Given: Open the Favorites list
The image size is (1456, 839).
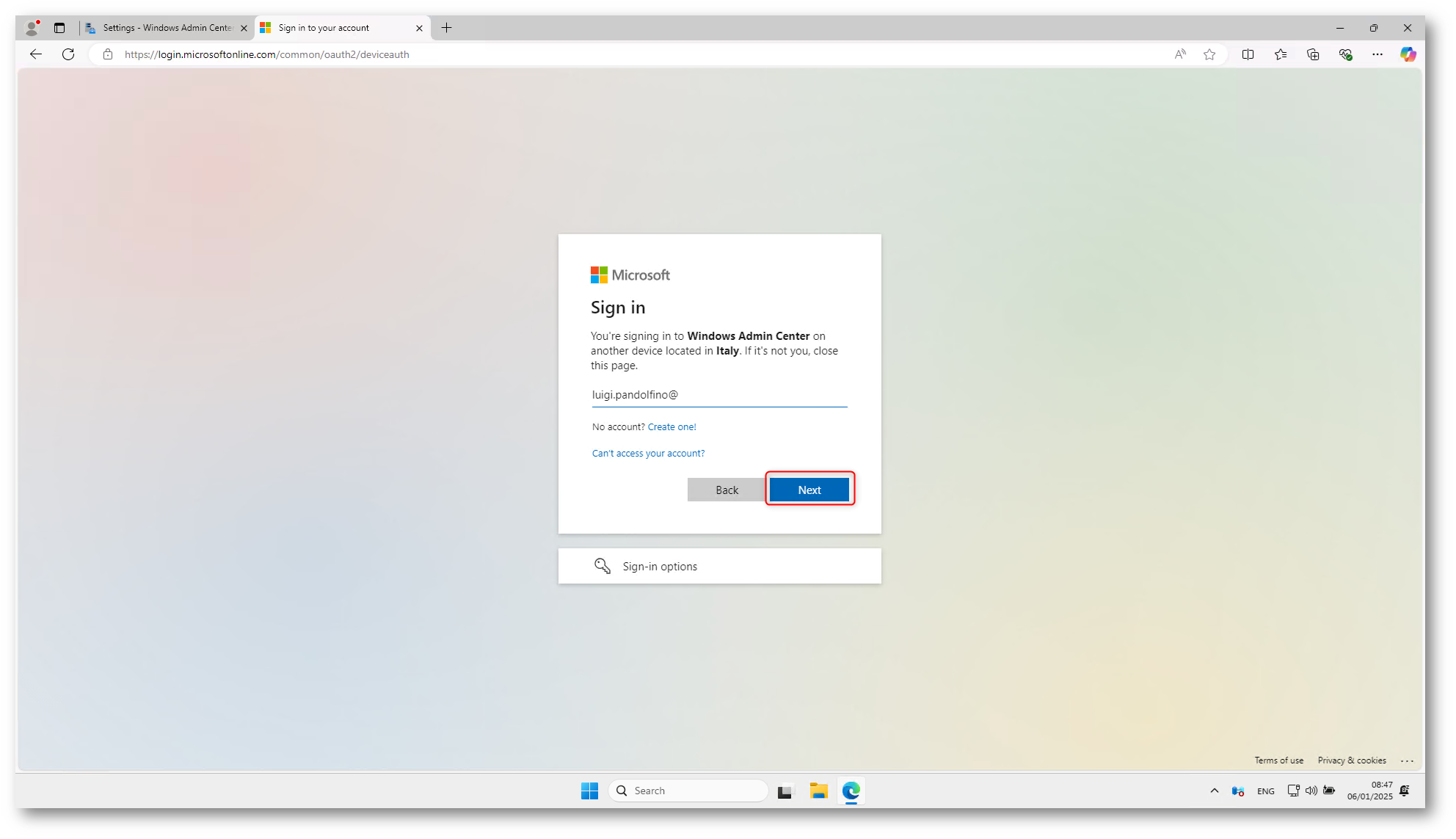Looking at the screenshot, I should point(1281,54).
